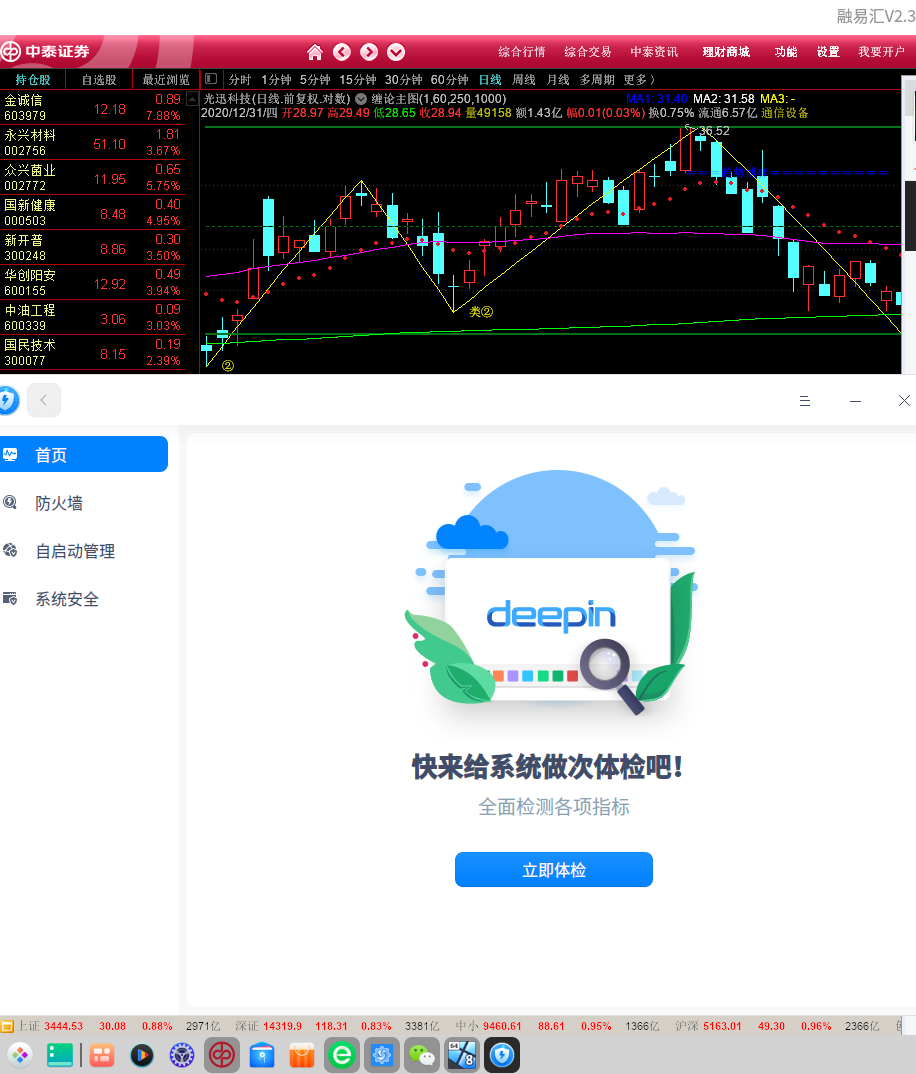
Task: Open the 综合行情 menu
Action: (x=522, y=52)
